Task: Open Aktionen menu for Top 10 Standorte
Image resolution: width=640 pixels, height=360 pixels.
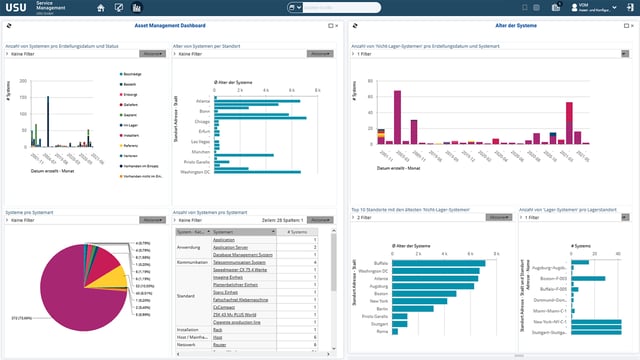Action: click(499, 218)
